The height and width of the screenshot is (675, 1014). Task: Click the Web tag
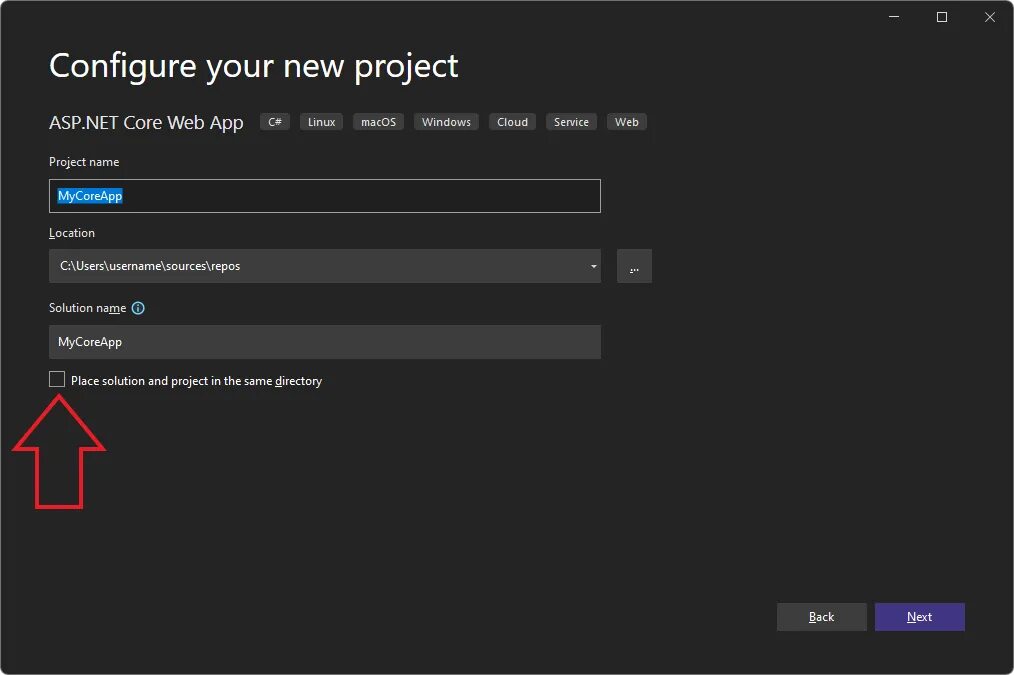(627, 122)
